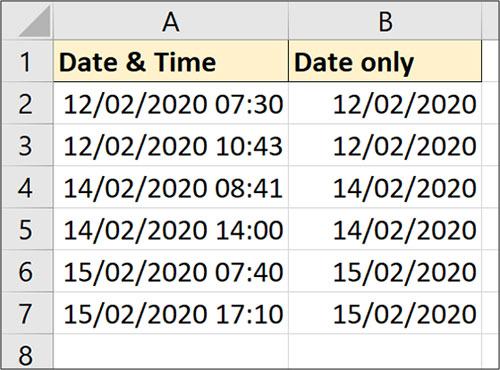Select row 4 header
The width and height of the screenshot is (500, 370).
[27, 187]
